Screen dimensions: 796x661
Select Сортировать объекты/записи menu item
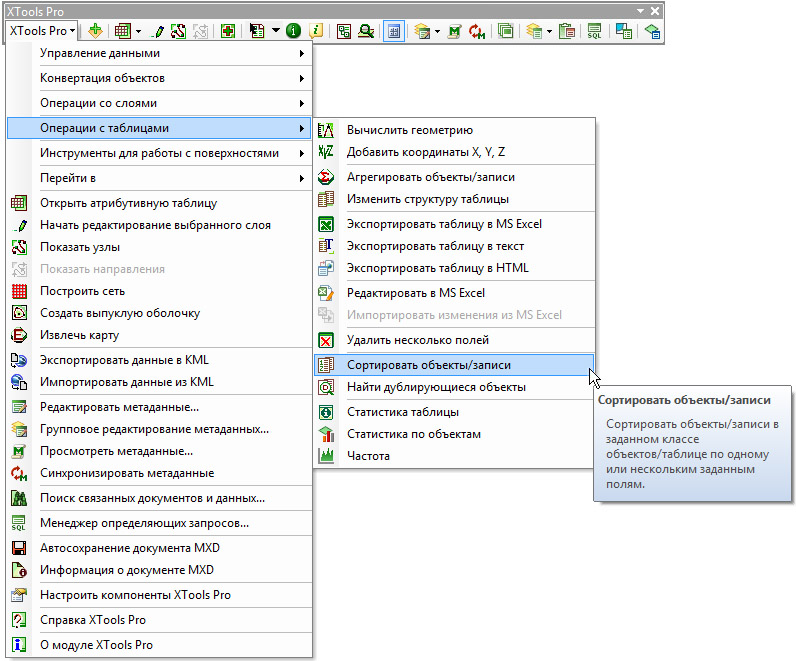428,365
